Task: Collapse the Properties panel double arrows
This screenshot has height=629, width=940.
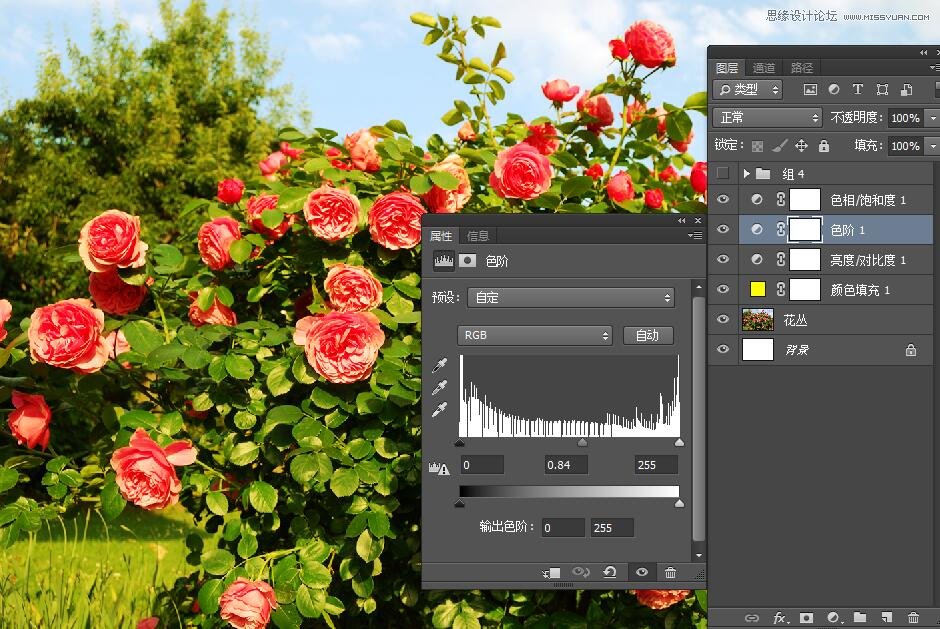Action: [x=682, y=221]
